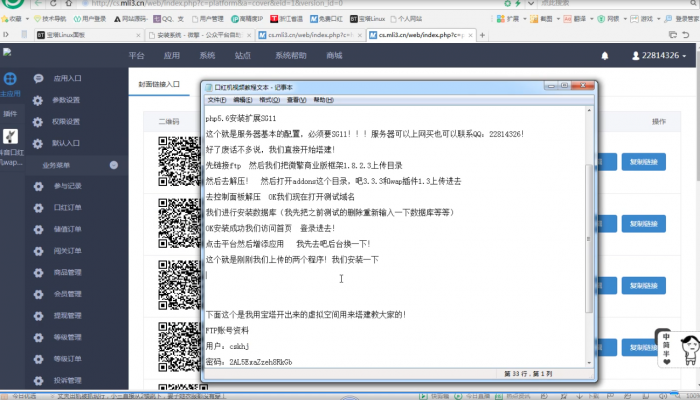Click the notification bell icon
The image size is (700, 400).
[x=604, y=56]
